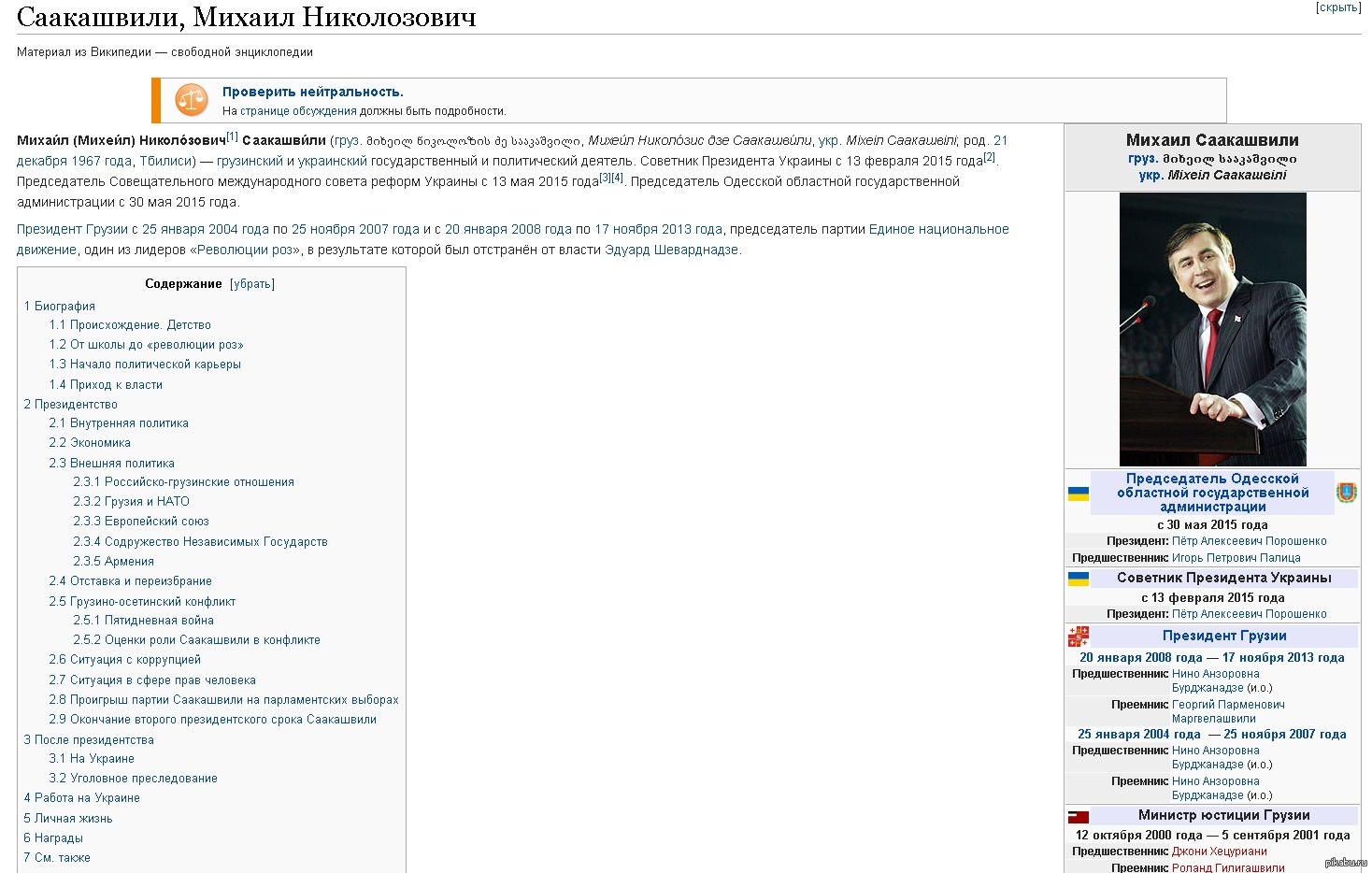Click Президент Грузии link in intro paragraph

coord(72,229)
